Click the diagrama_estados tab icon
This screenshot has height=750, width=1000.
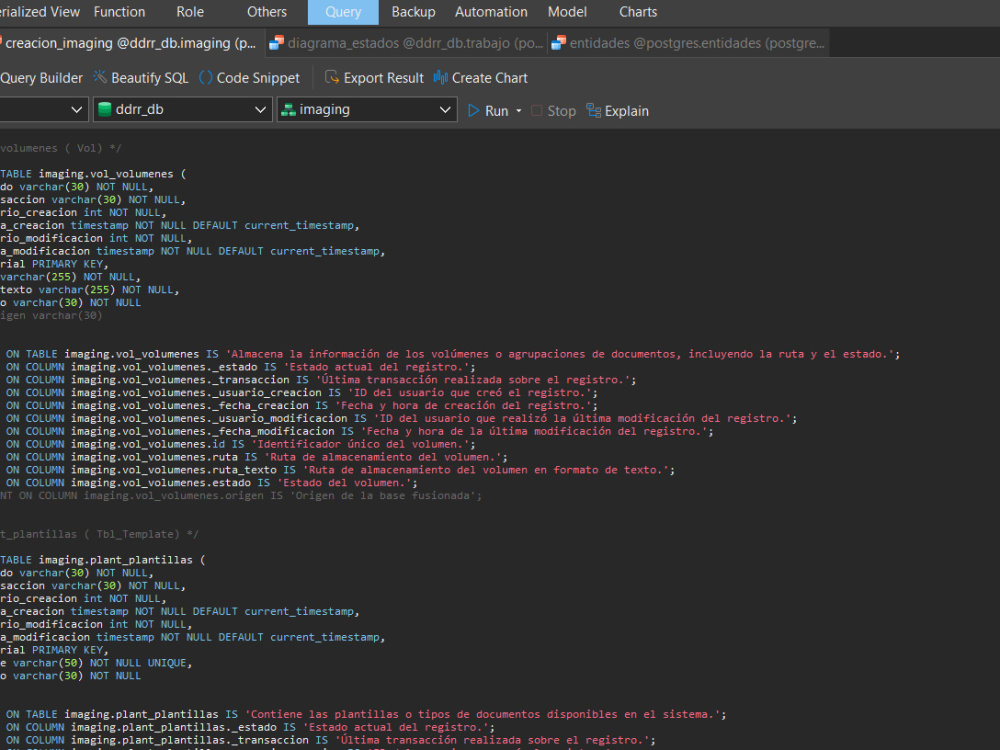(x=276, y=43)
